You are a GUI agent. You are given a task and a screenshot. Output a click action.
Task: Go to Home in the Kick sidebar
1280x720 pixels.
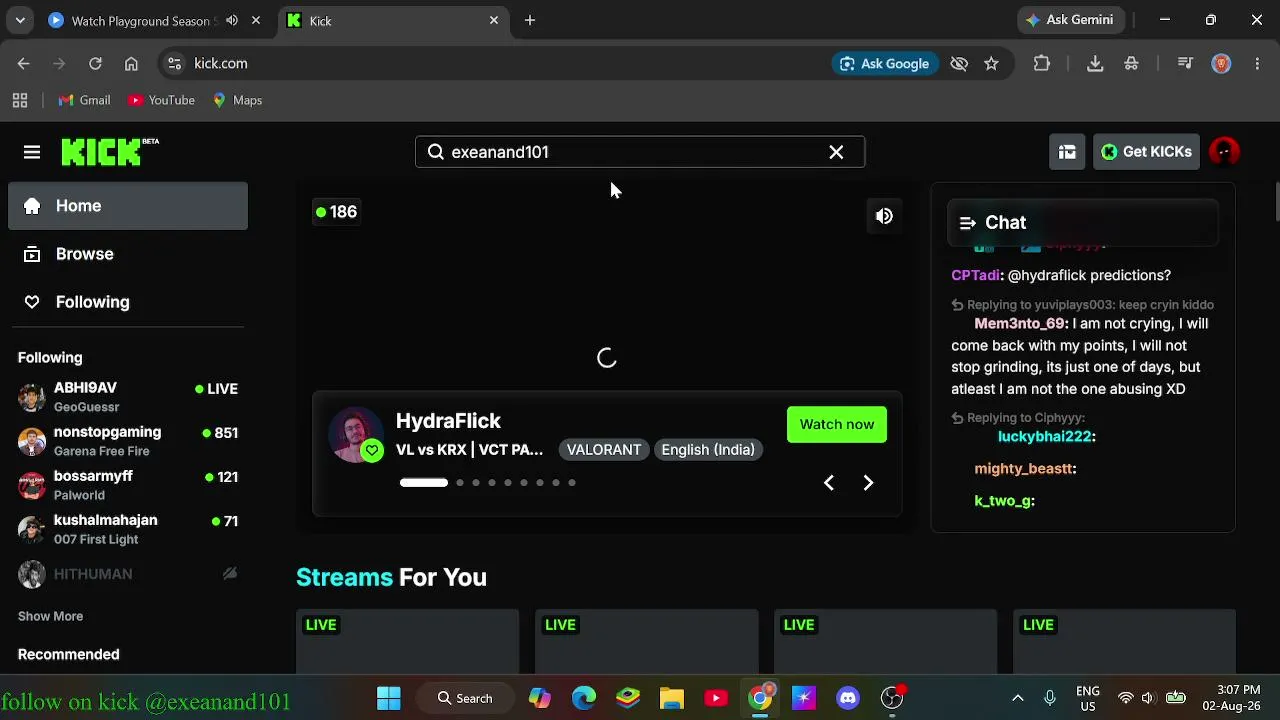point(128,206)
